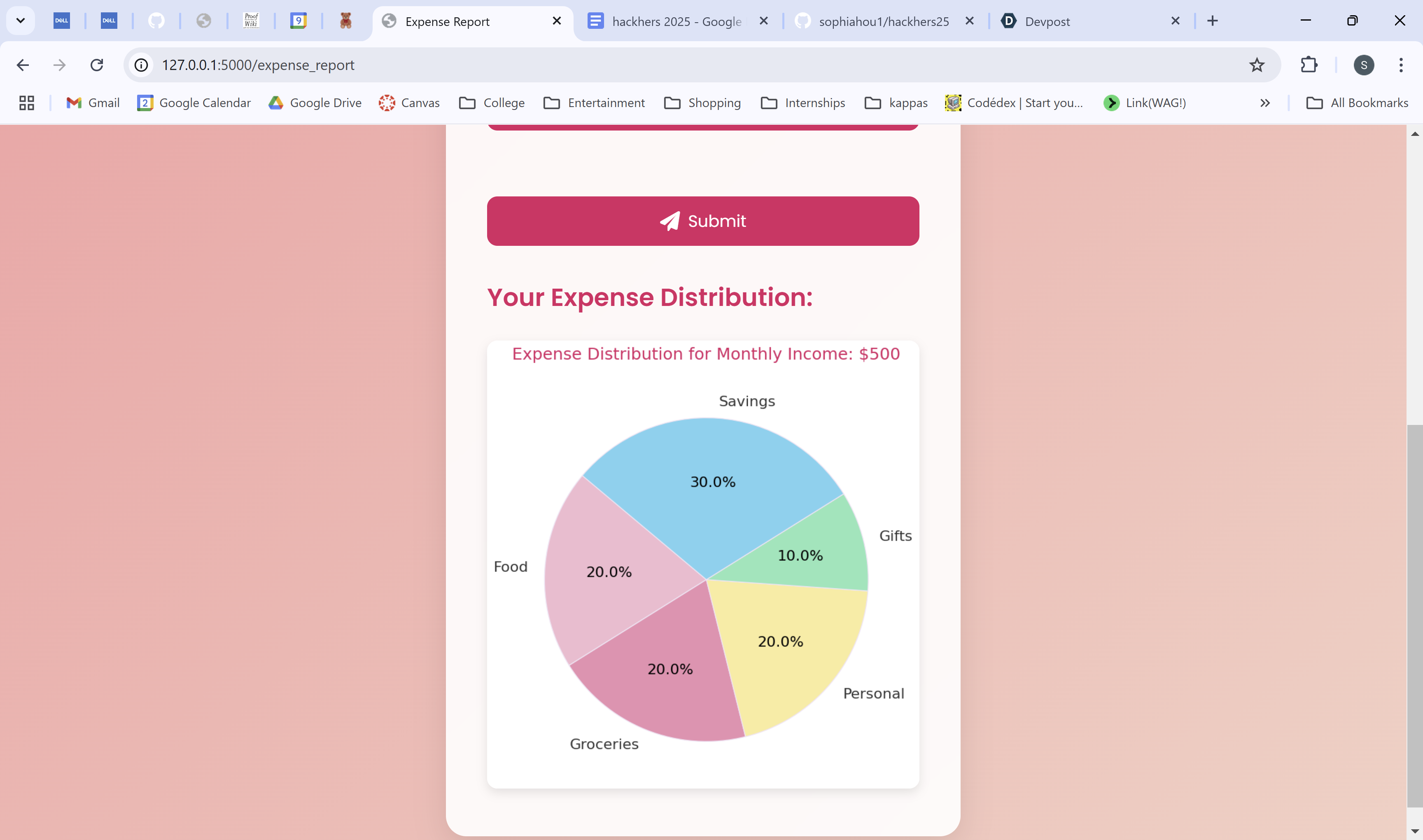Reload the current page
Image resolution: width=1423 pixels, height=840 pixels.
pyautogui.click(x=97, y=65)
